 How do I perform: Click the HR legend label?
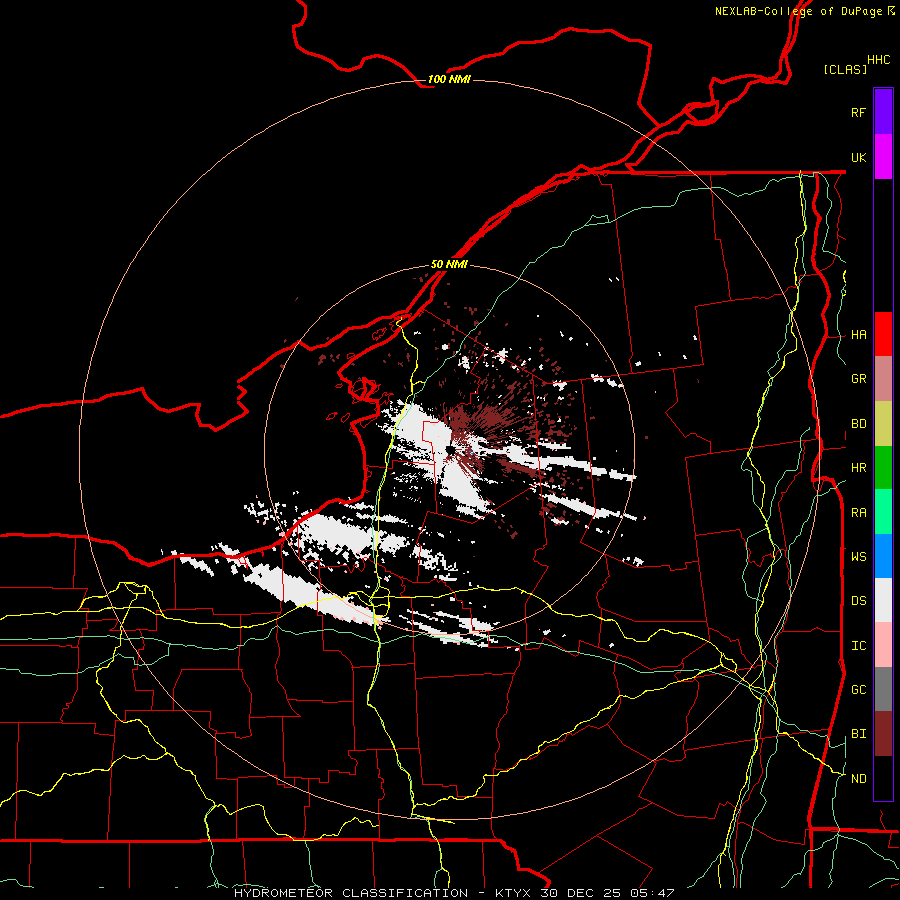click(858, 468)
